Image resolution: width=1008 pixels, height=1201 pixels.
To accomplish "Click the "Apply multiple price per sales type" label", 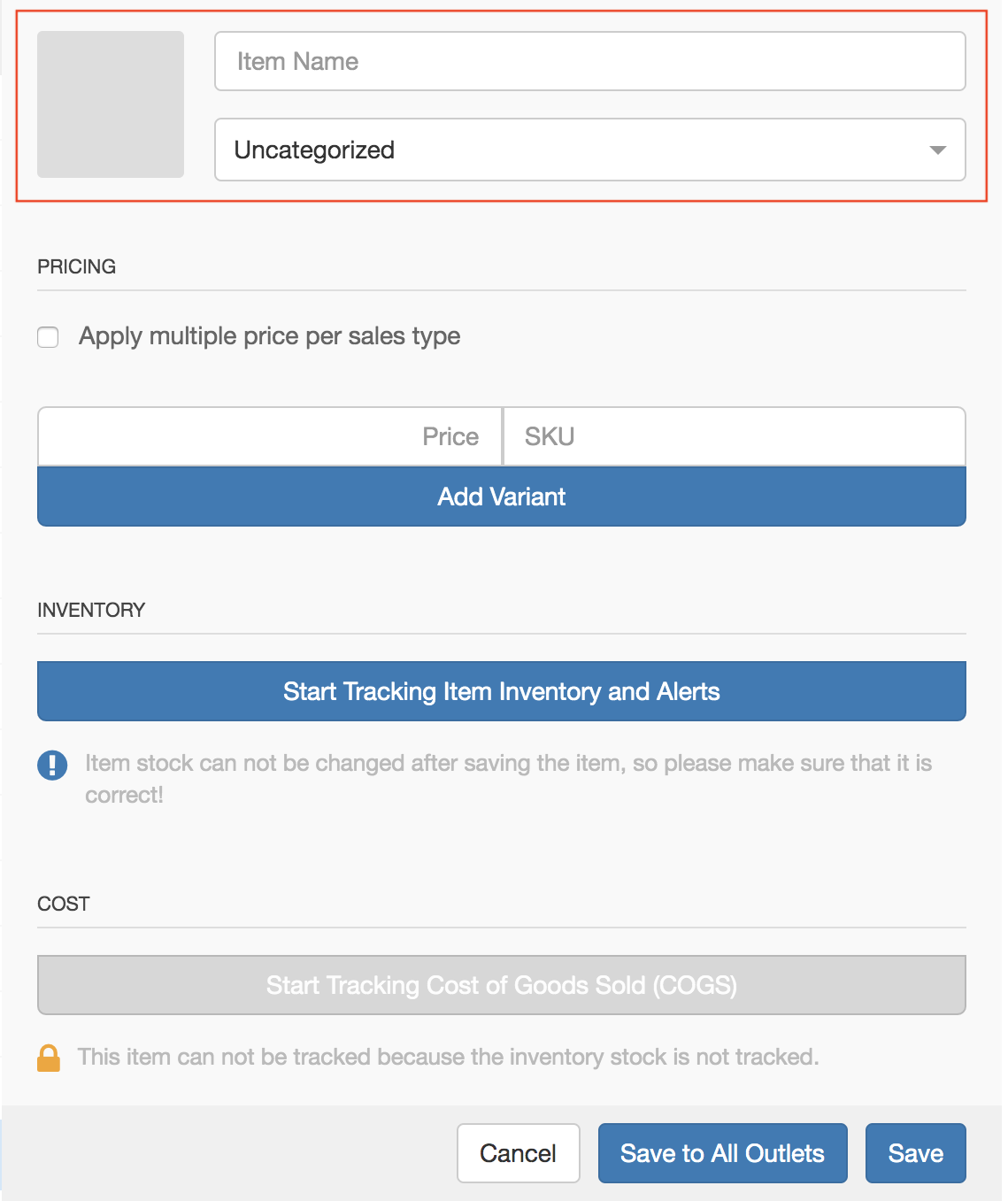I will 269,336.
